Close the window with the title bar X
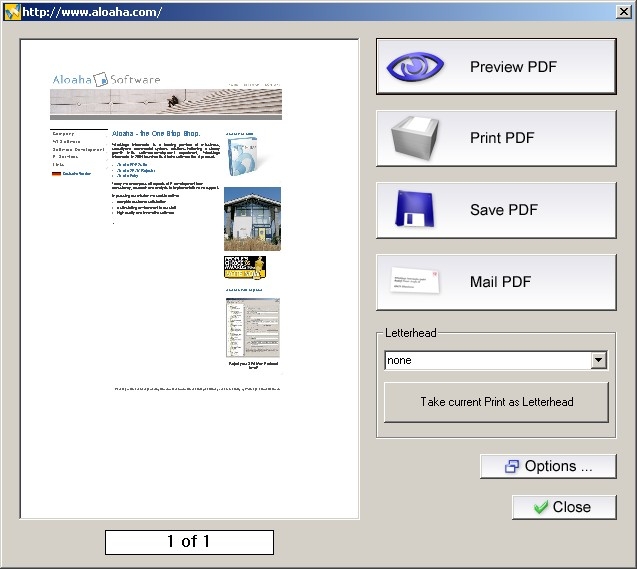 624,11
